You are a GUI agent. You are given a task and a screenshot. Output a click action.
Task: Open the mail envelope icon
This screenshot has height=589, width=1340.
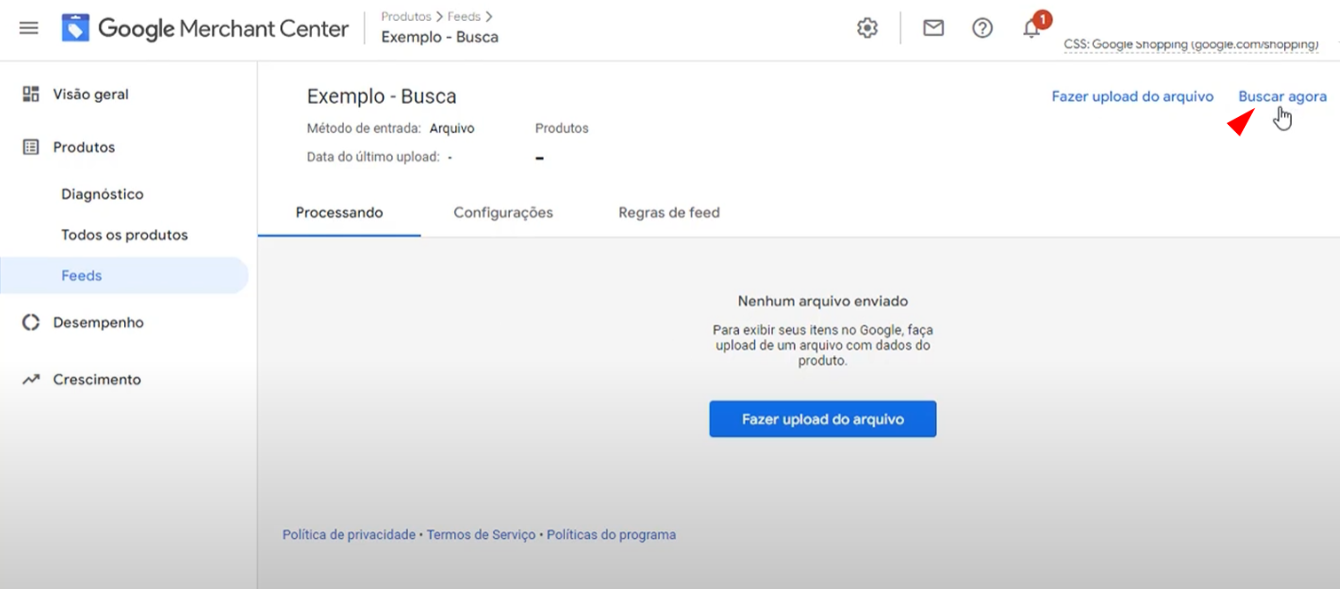click(x=933, y=28)
